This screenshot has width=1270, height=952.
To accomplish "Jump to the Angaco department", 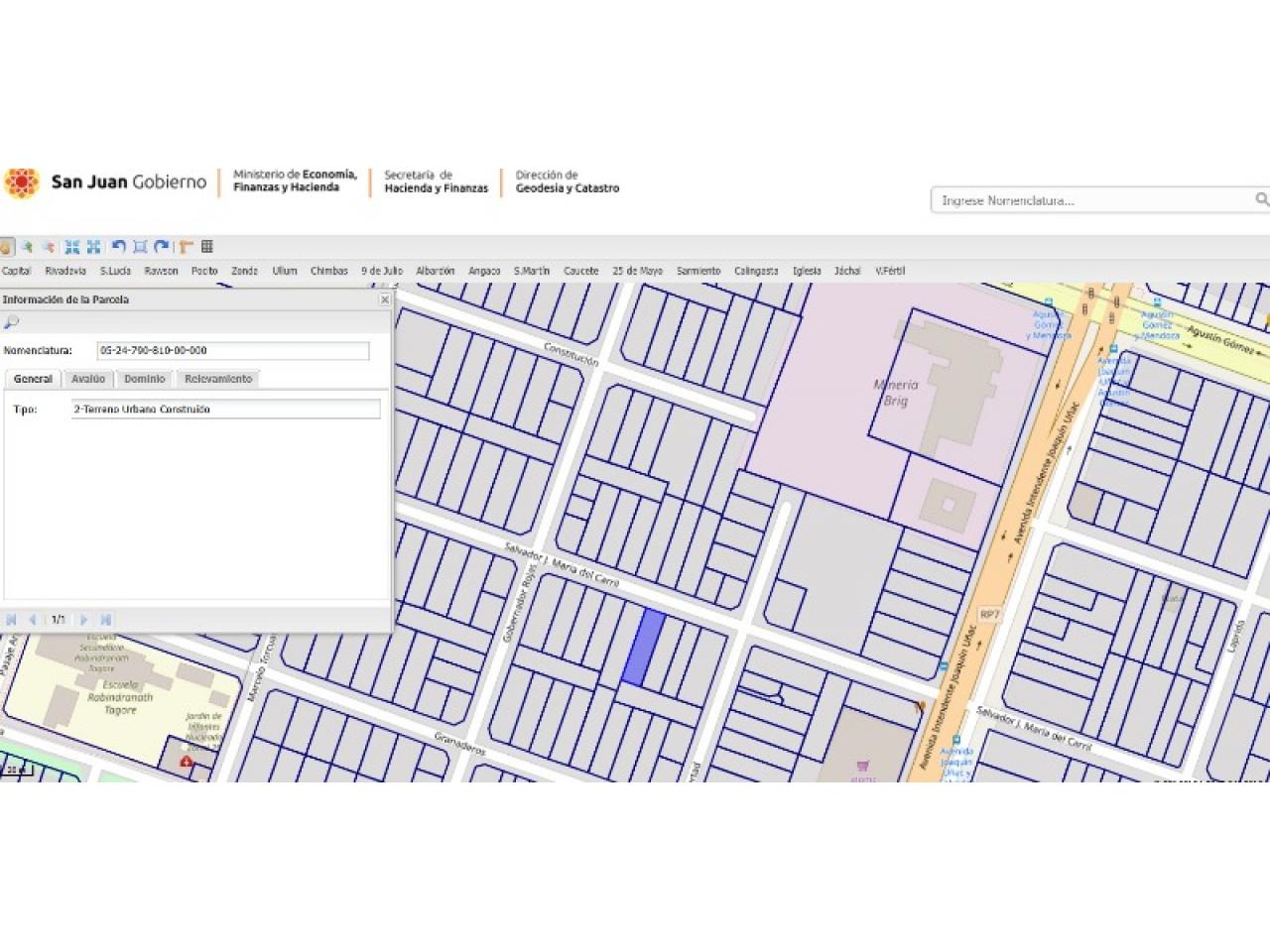I will click(x=484, y=271).
